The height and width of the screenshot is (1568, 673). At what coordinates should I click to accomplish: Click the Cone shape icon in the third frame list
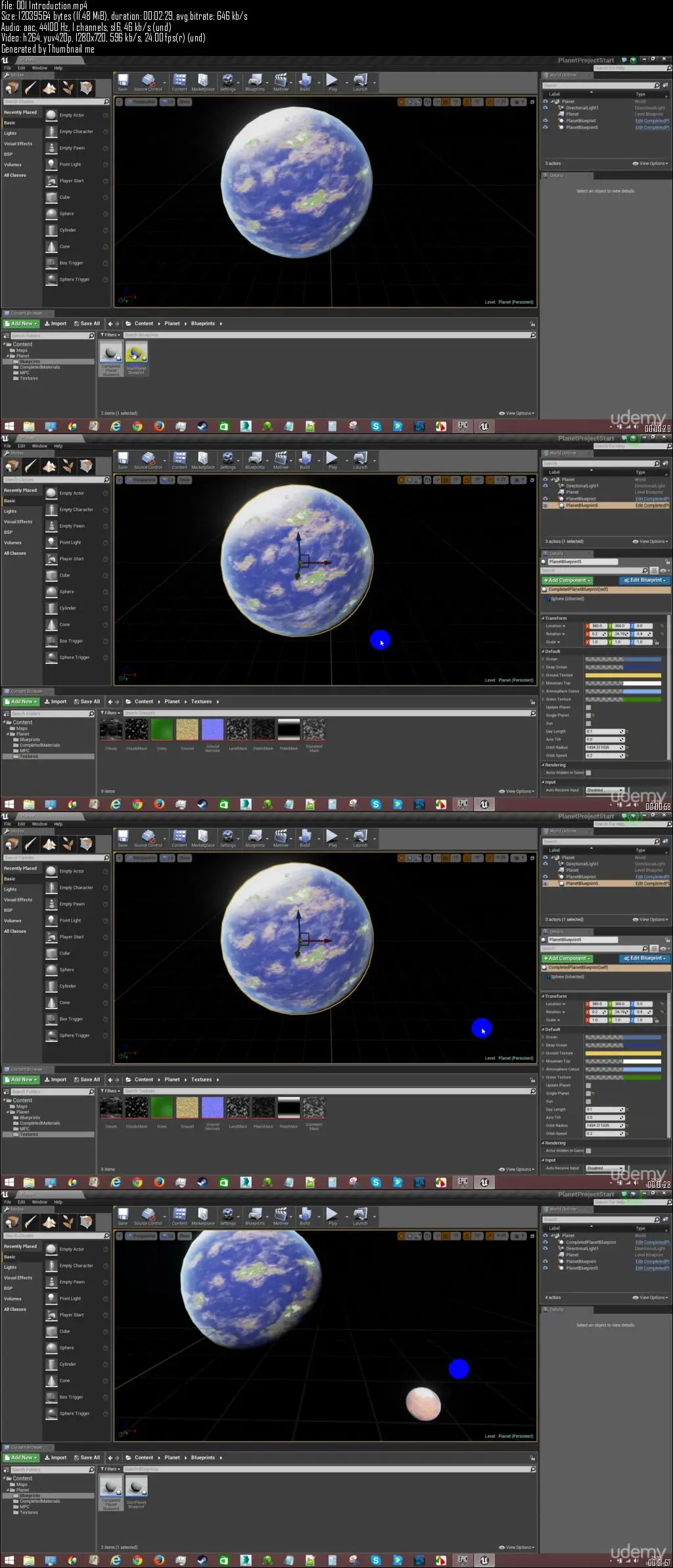(51, 1003)
